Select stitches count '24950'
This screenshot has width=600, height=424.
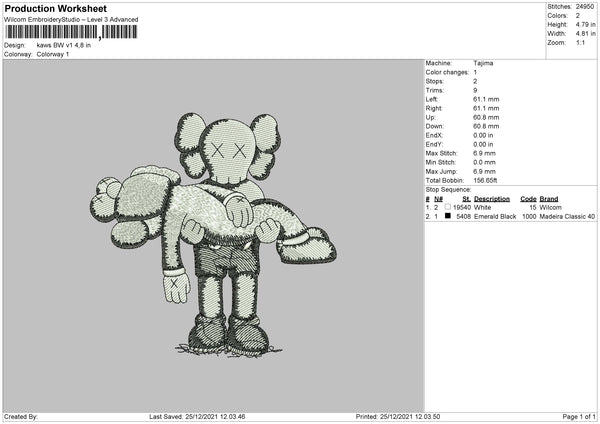[x=585, y=7]
